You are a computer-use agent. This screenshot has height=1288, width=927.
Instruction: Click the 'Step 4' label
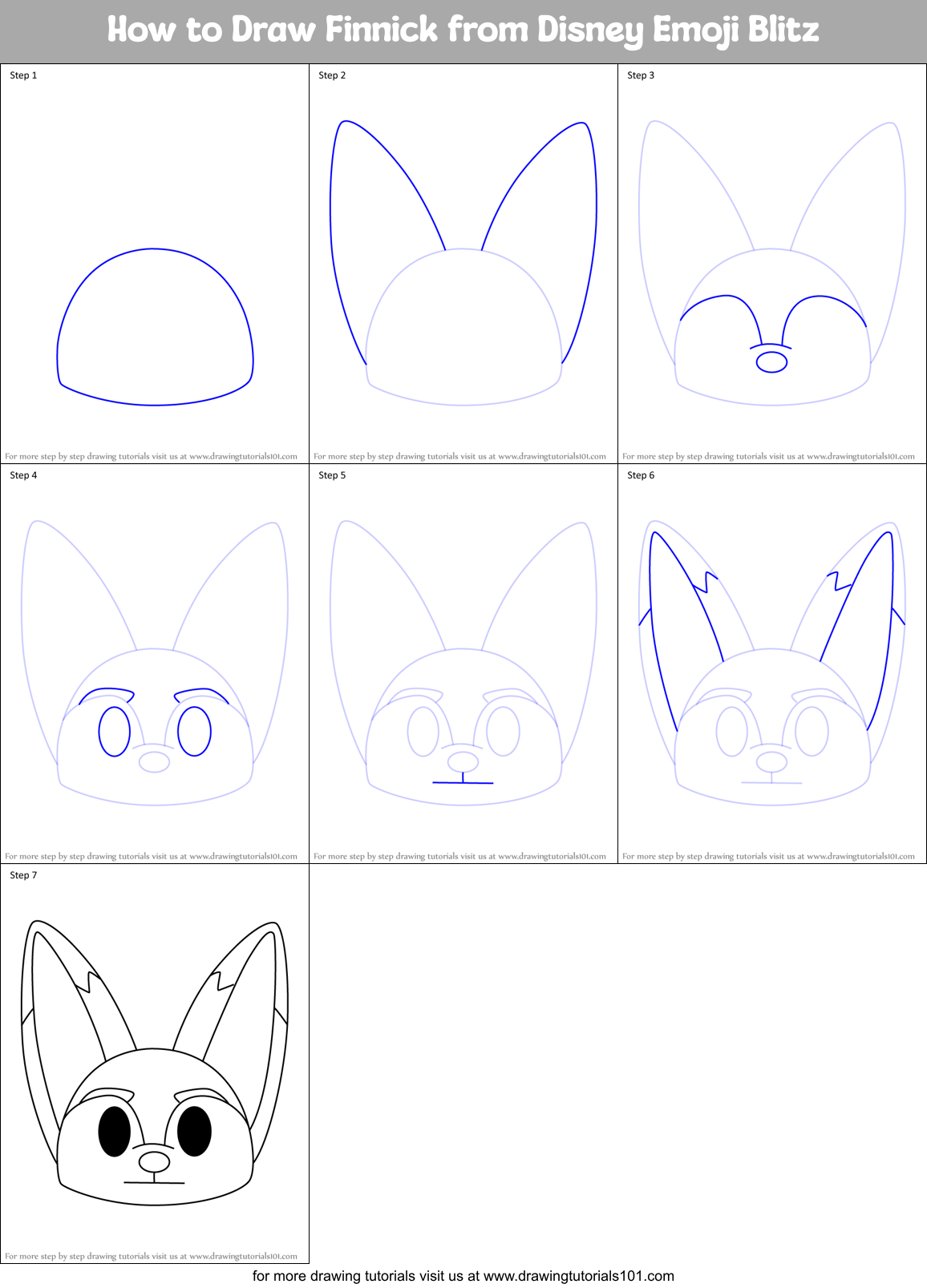tap(23, 475)
